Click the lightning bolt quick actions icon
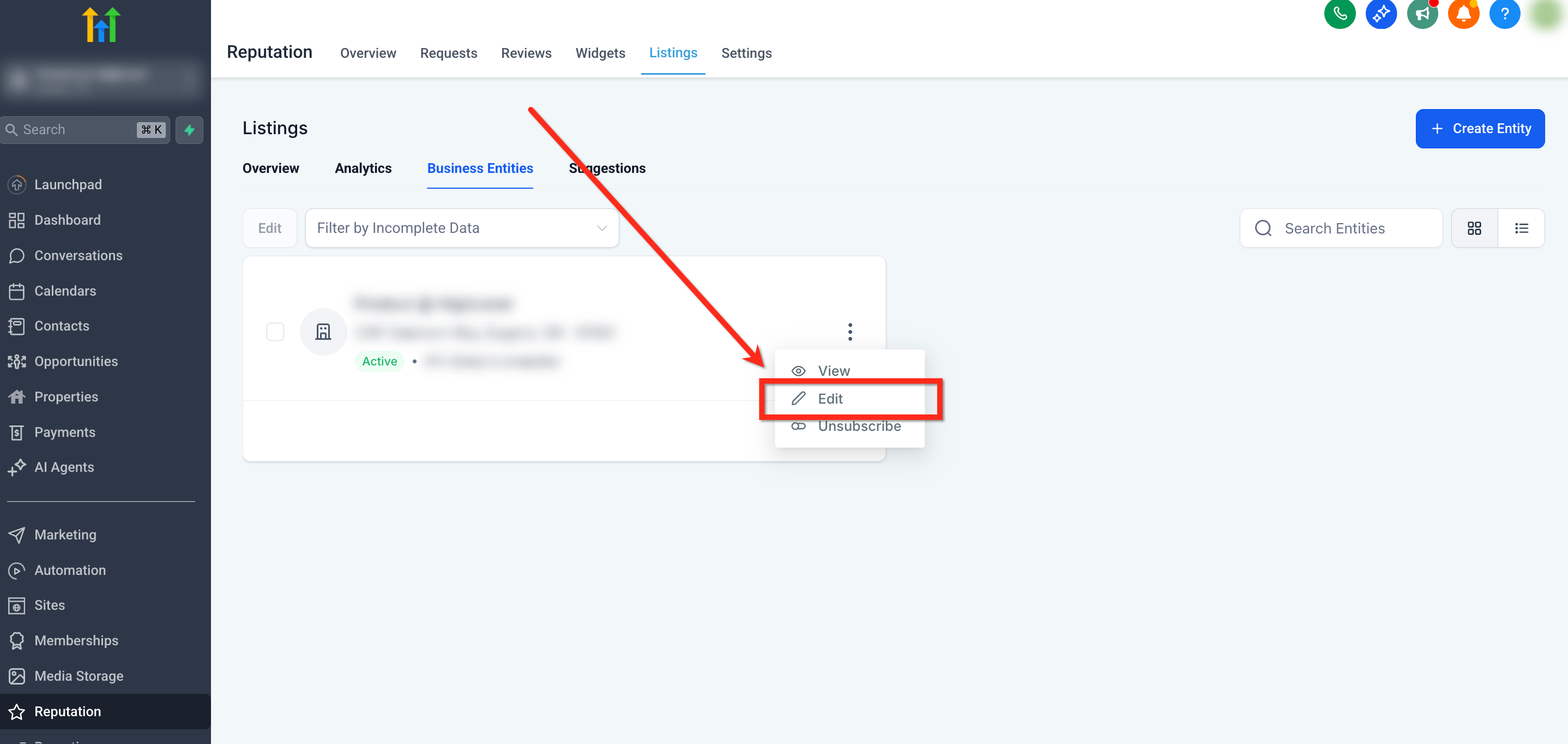 pos(189,130)
